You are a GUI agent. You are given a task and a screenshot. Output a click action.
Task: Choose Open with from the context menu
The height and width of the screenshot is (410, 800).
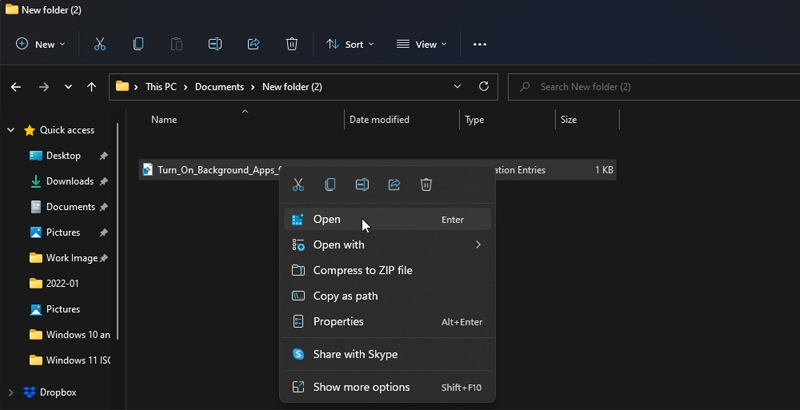coord(387,245)
